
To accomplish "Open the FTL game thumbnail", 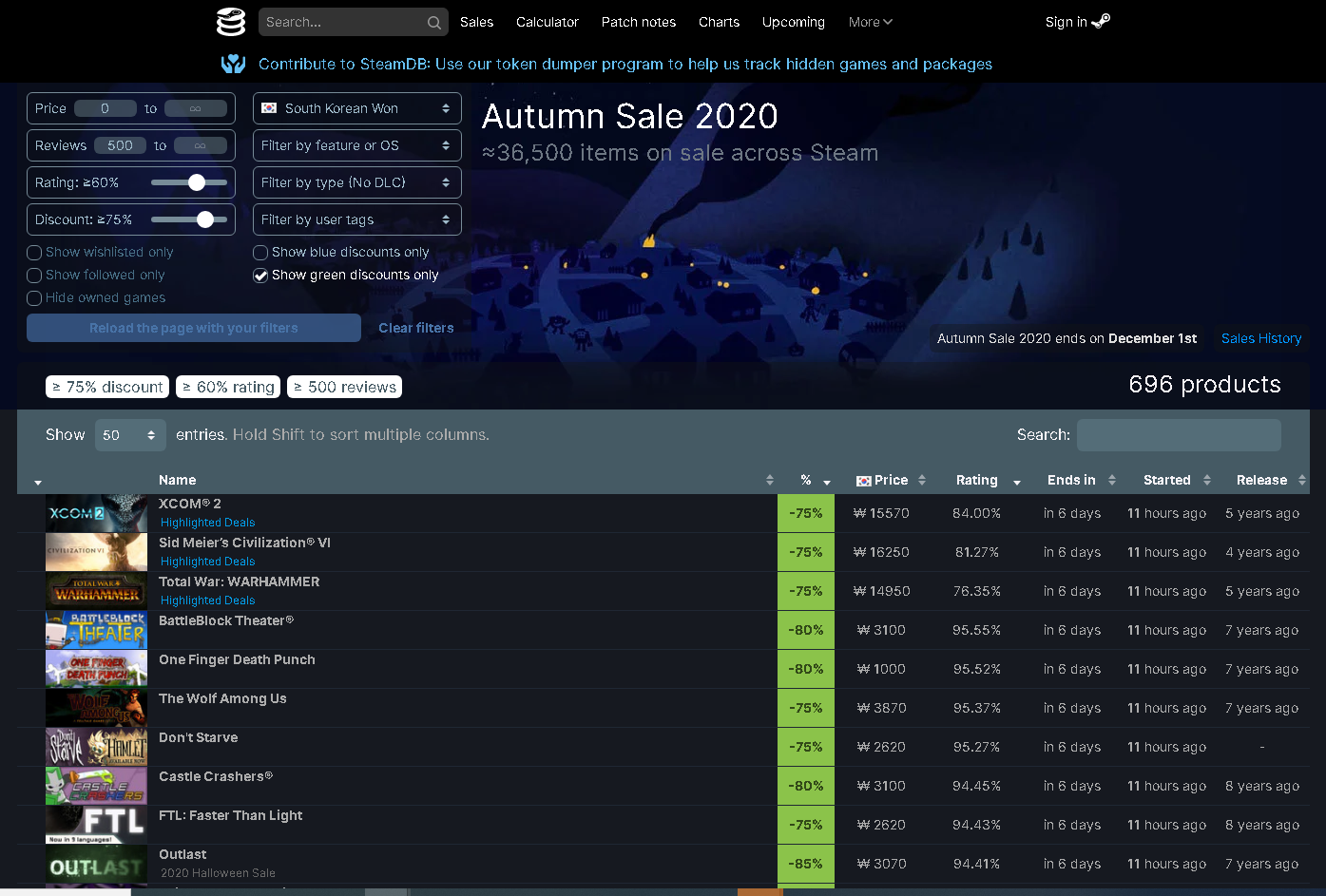I will coord(96,825).
